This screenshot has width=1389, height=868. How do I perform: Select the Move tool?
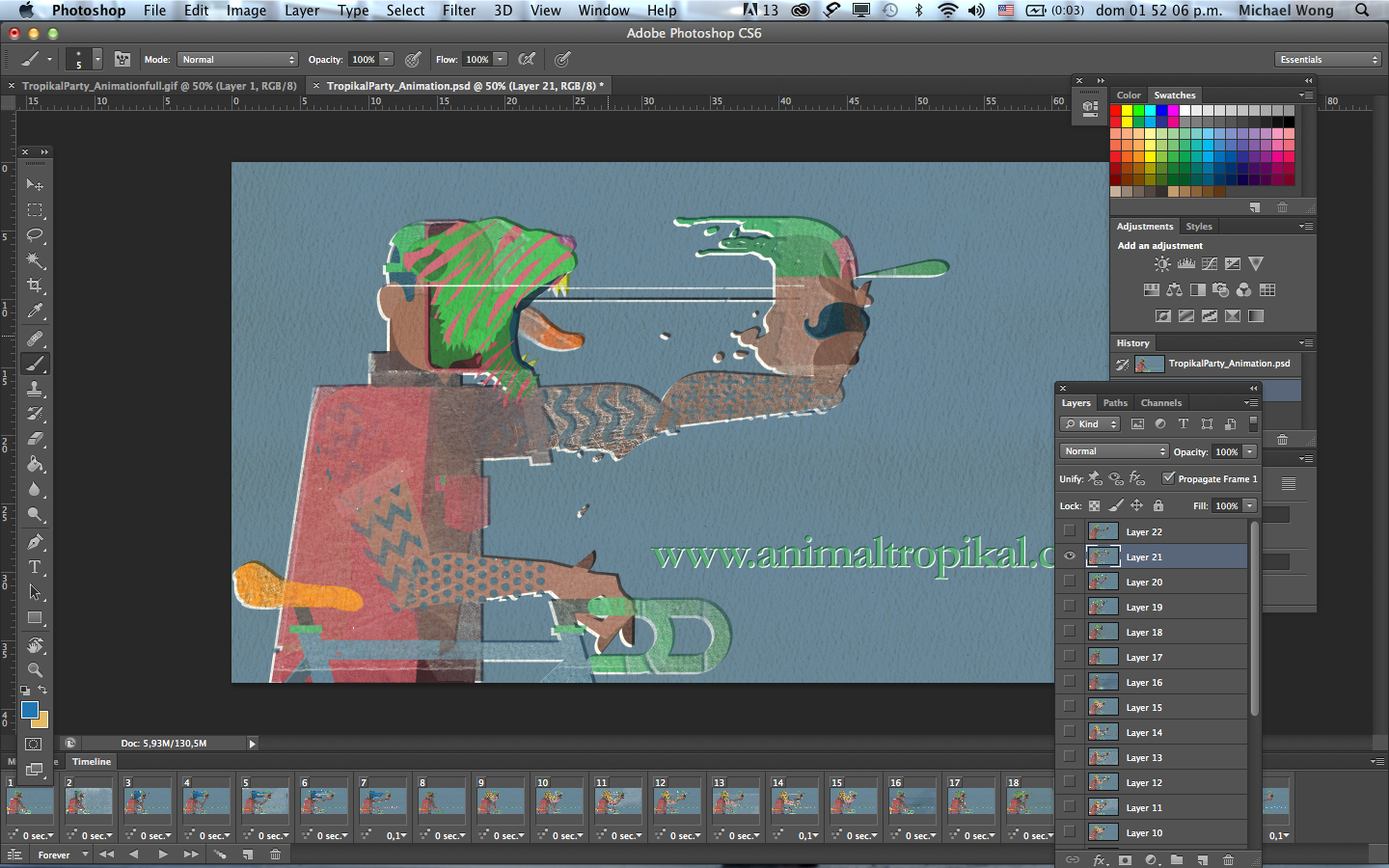pyautogui.click(x=35, y=184)
